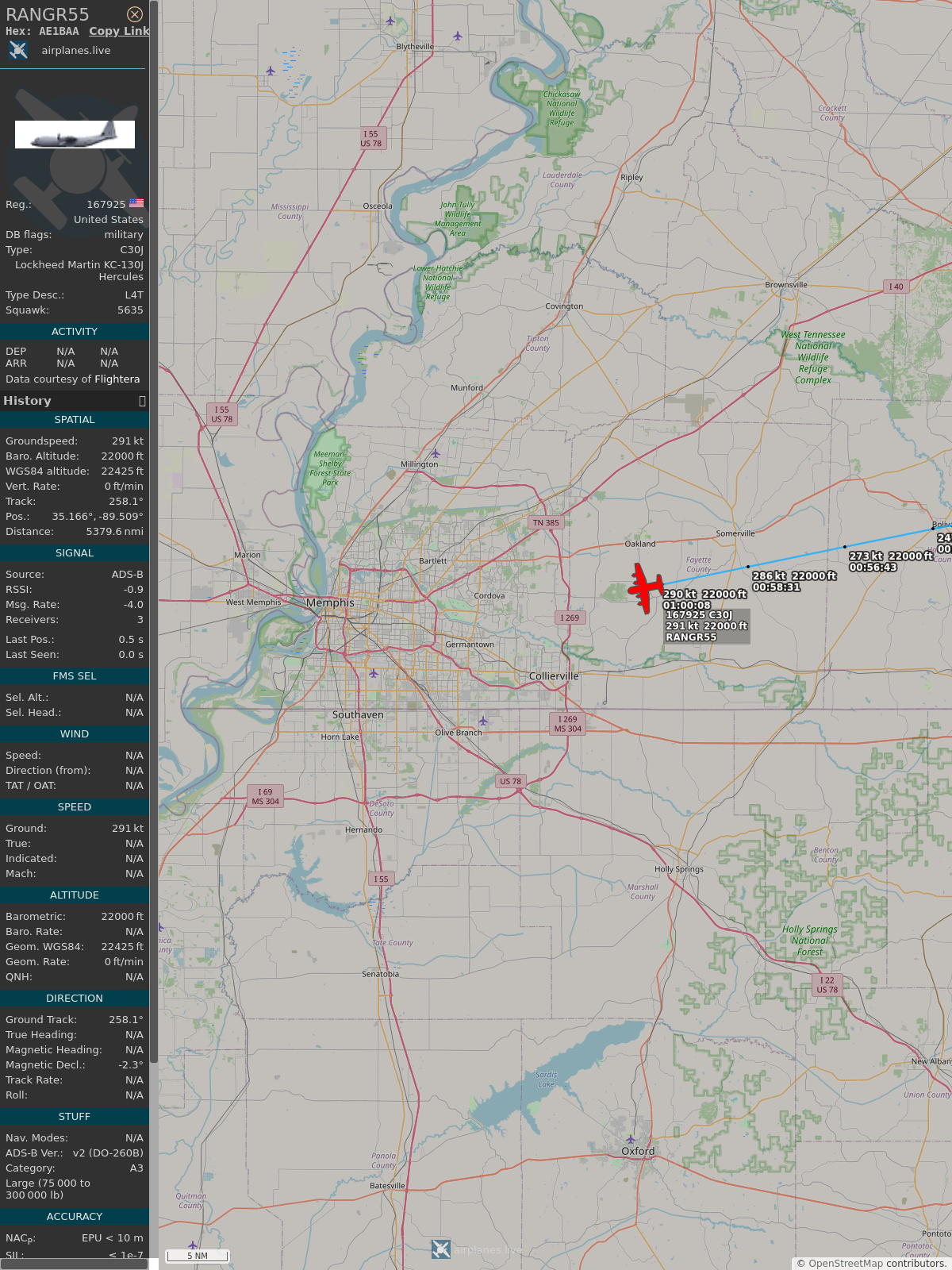Click the ACCURACY section header
This screenshot has width=952, height=1270.
75,1217
